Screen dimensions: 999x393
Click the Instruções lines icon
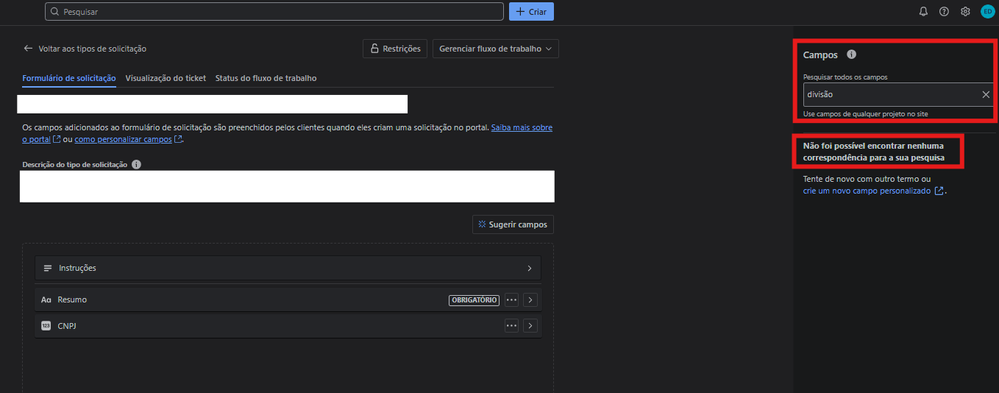(48, 268)
